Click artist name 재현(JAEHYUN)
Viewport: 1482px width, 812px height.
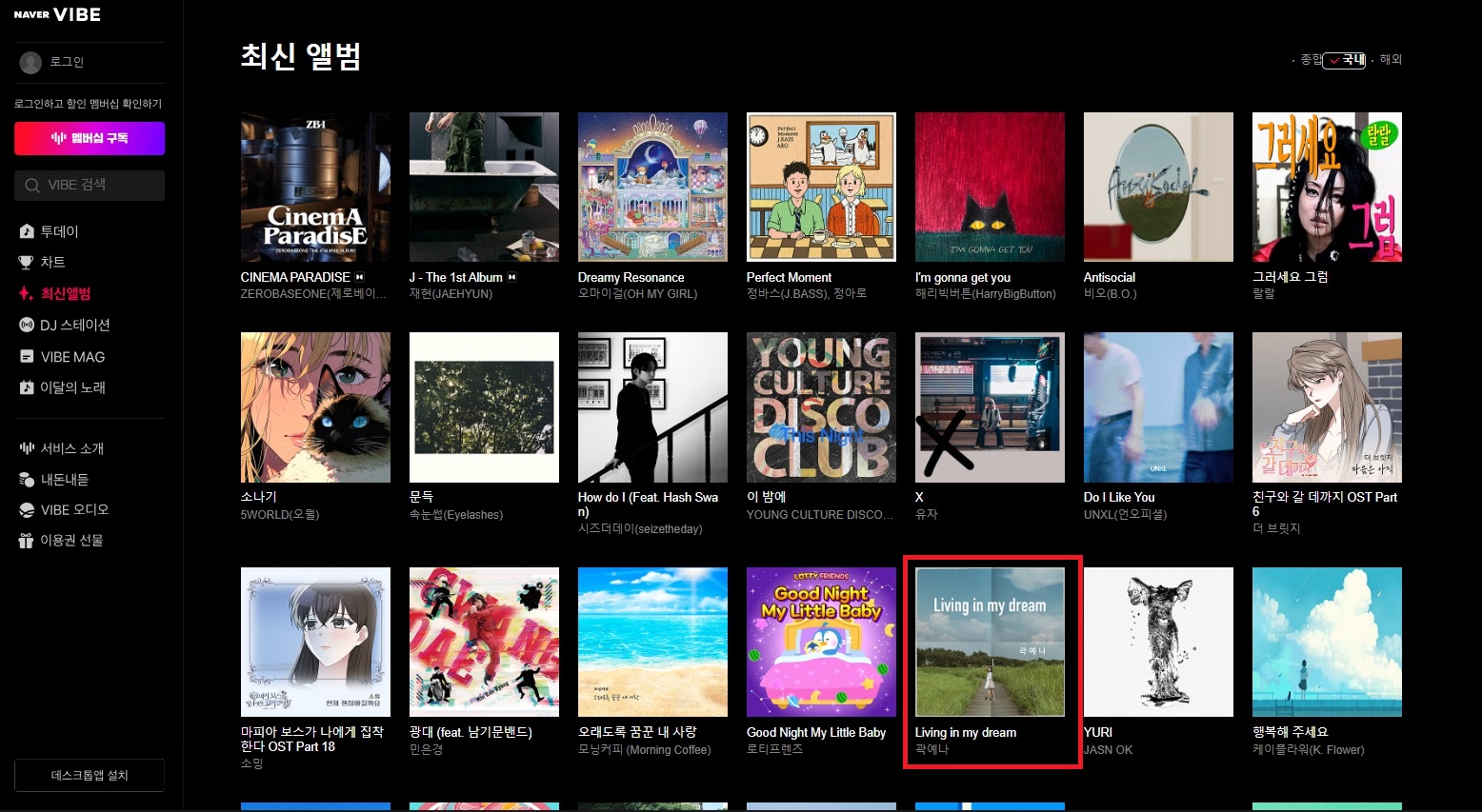tap(451, 294)
